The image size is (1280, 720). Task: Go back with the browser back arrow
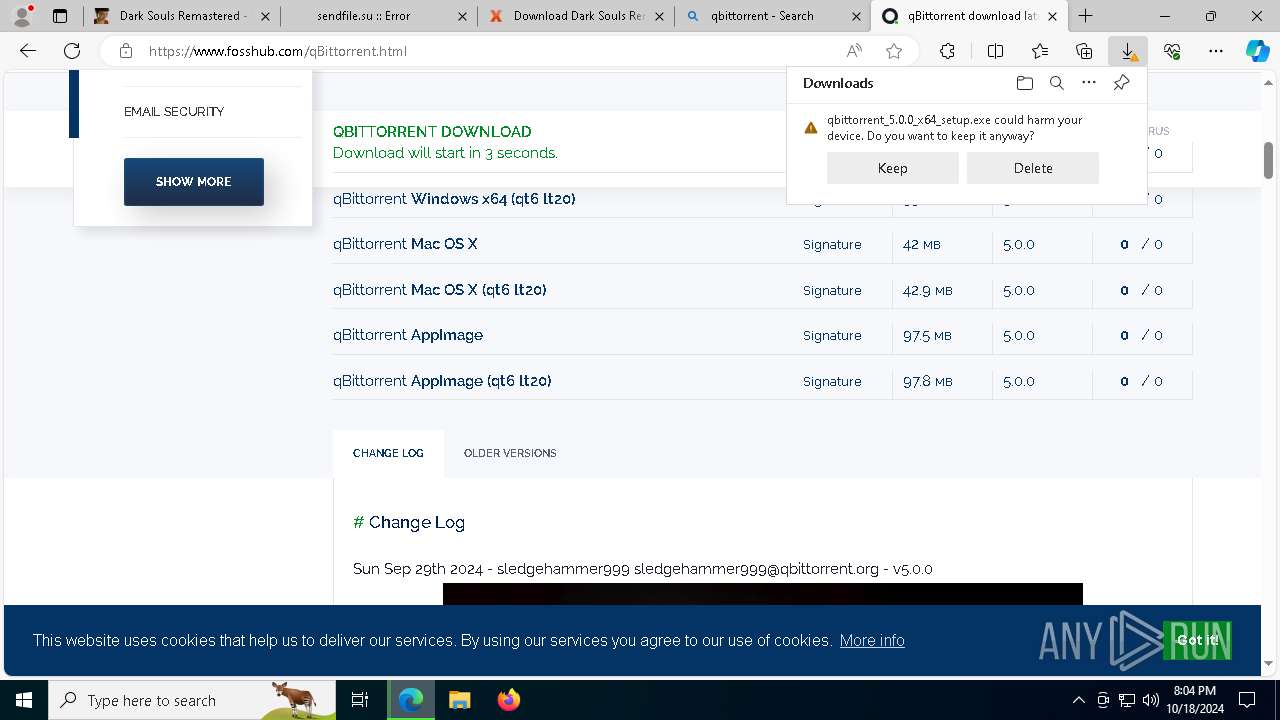(x=28, y=51)
